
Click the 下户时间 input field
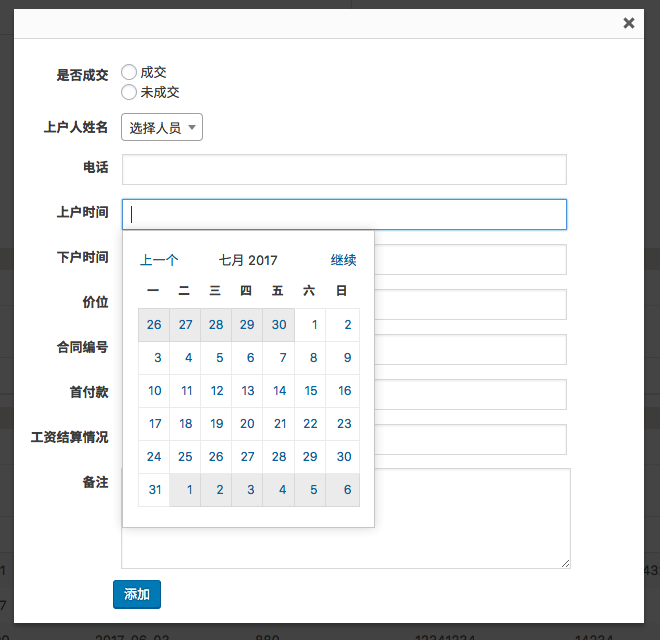tap(470, 260)
